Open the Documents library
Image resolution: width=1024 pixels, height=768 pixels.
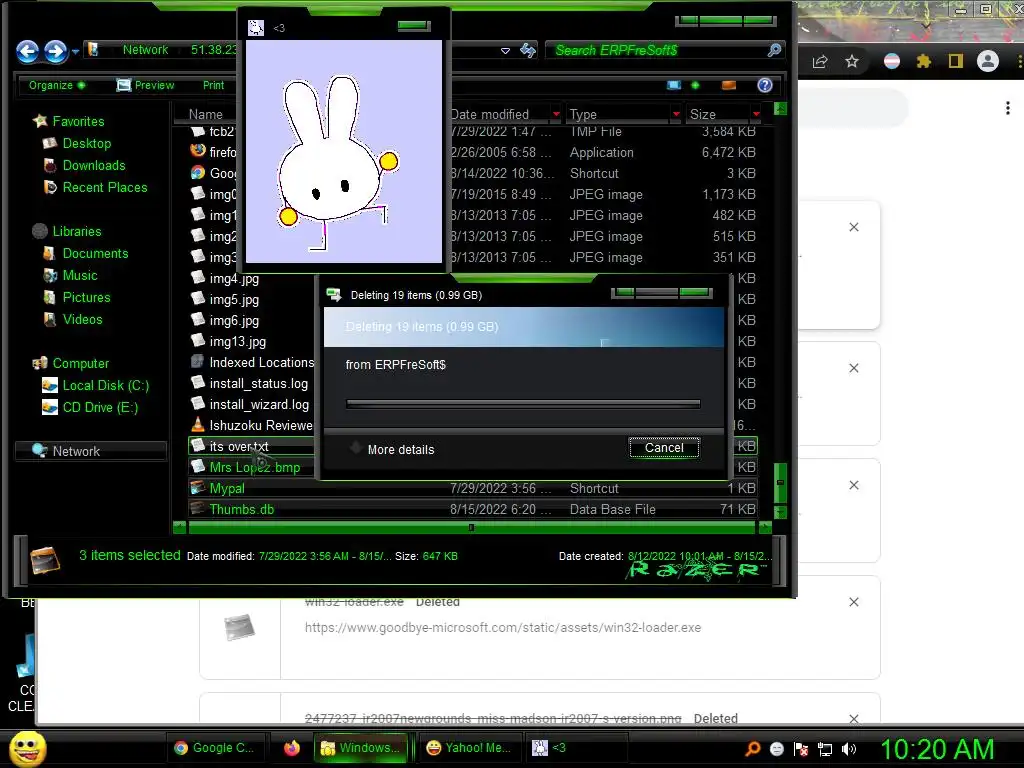point(95,253)
